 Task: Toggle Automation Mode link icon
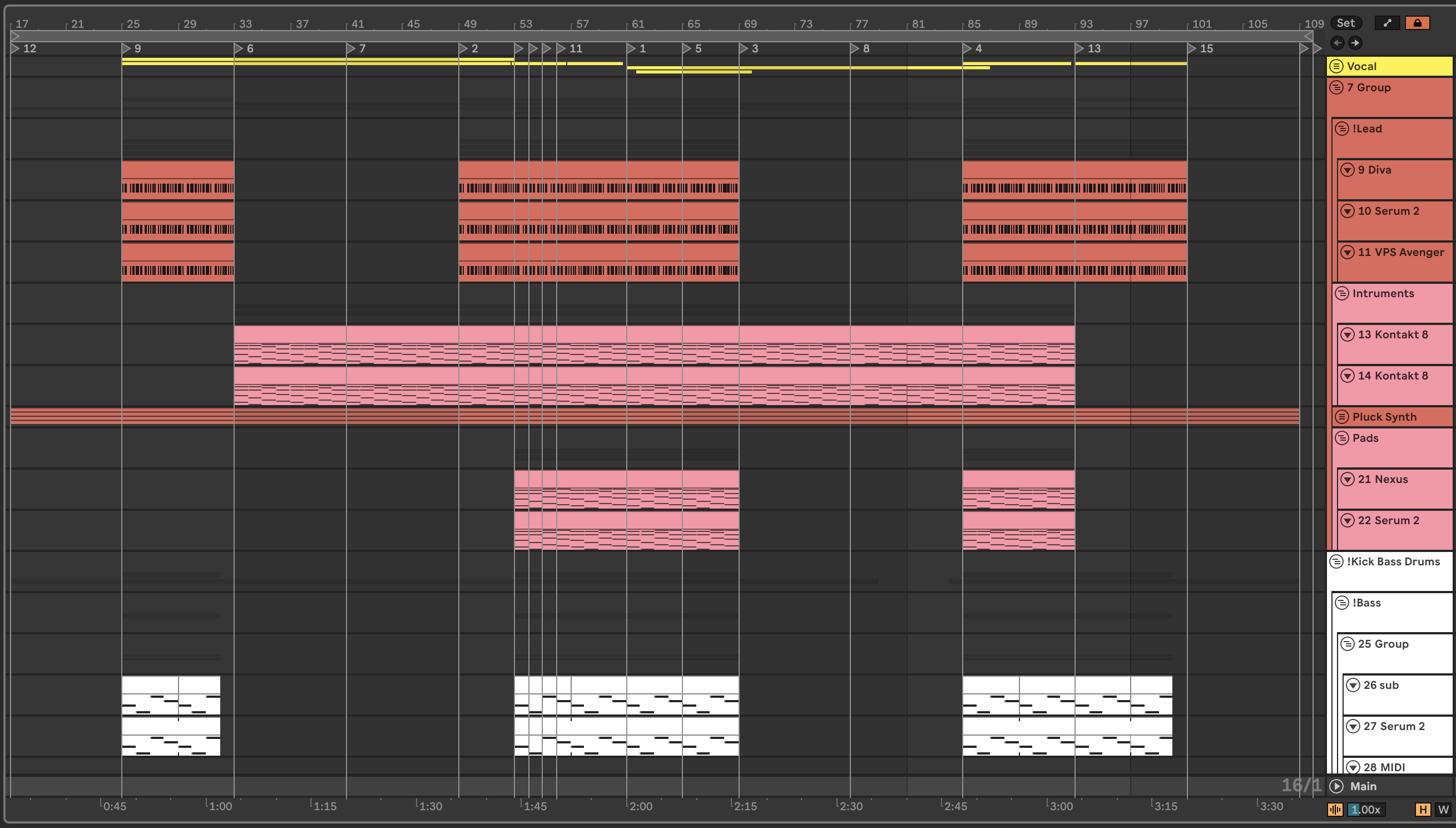pyautogui.click(x=1387, y=23)
